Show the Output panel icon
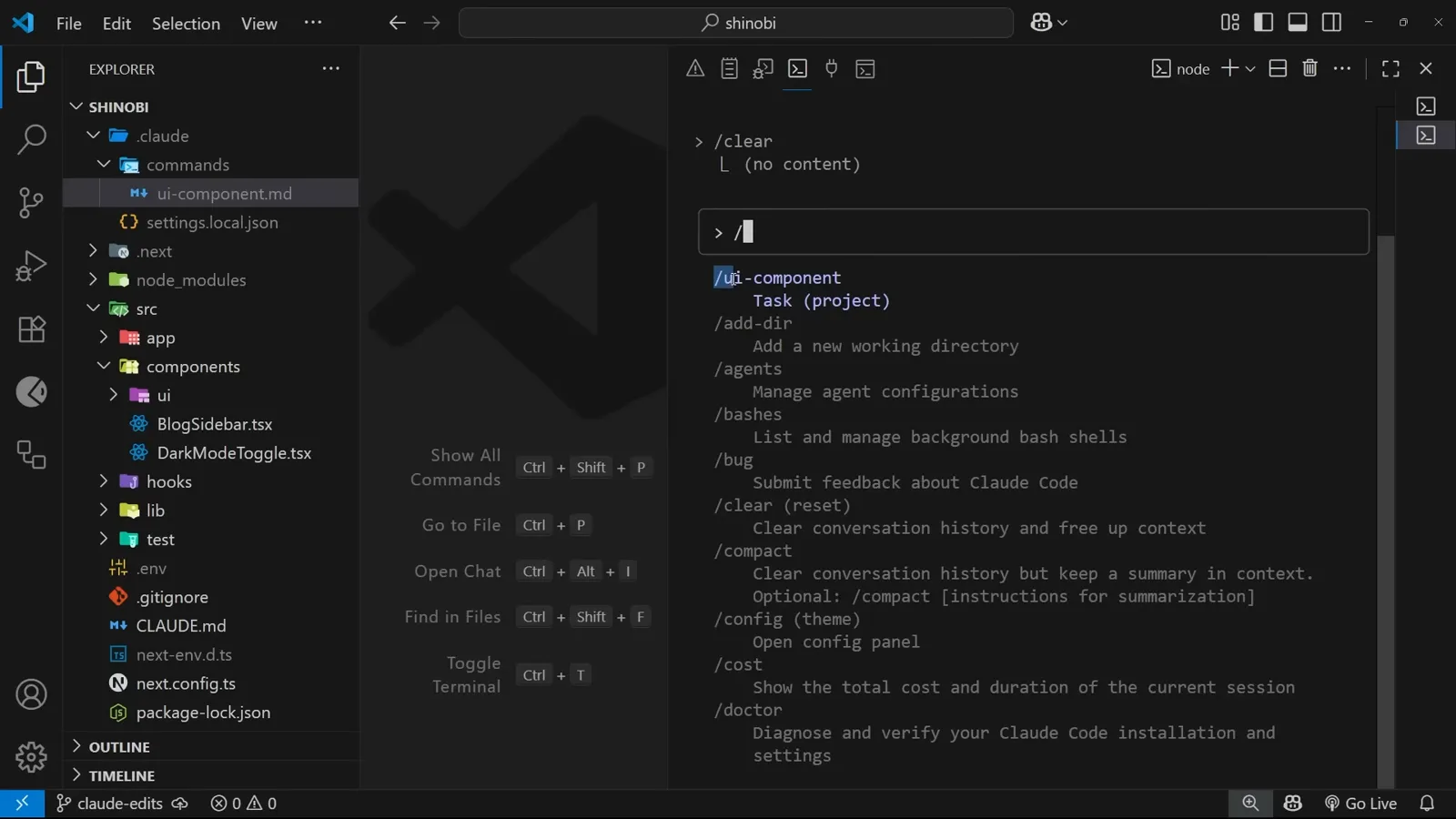 (x=729, y=68)
